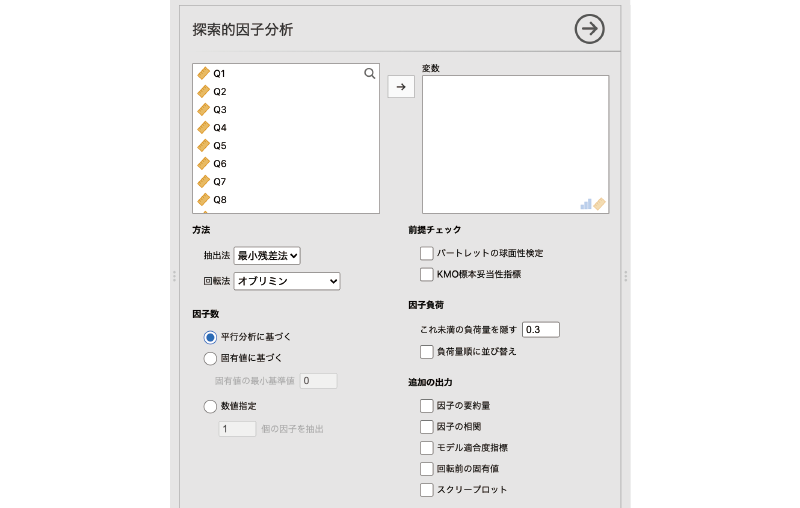Open the 抽出法 dropdown (最小残差法)
The width and height of the screenshot is (800, 508).
pos(267,256)
